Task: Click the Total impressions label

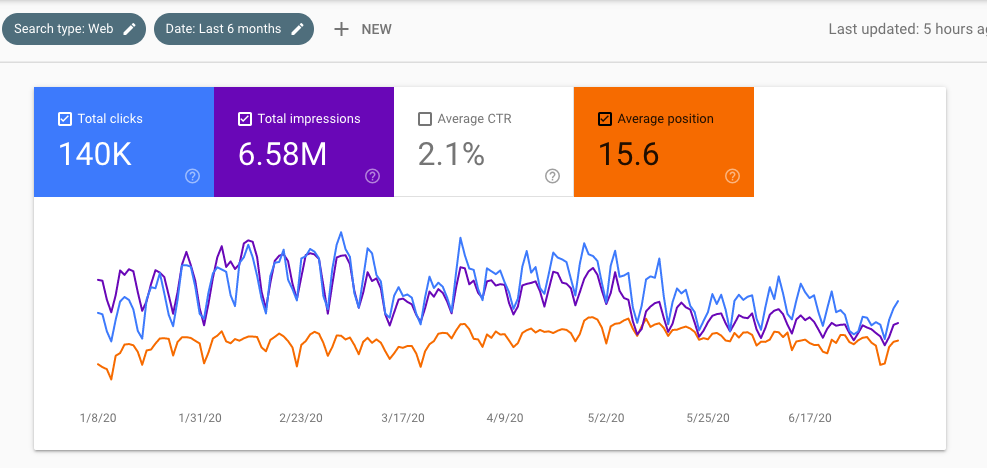Action: pyautogui.click(x=309, y=119)
